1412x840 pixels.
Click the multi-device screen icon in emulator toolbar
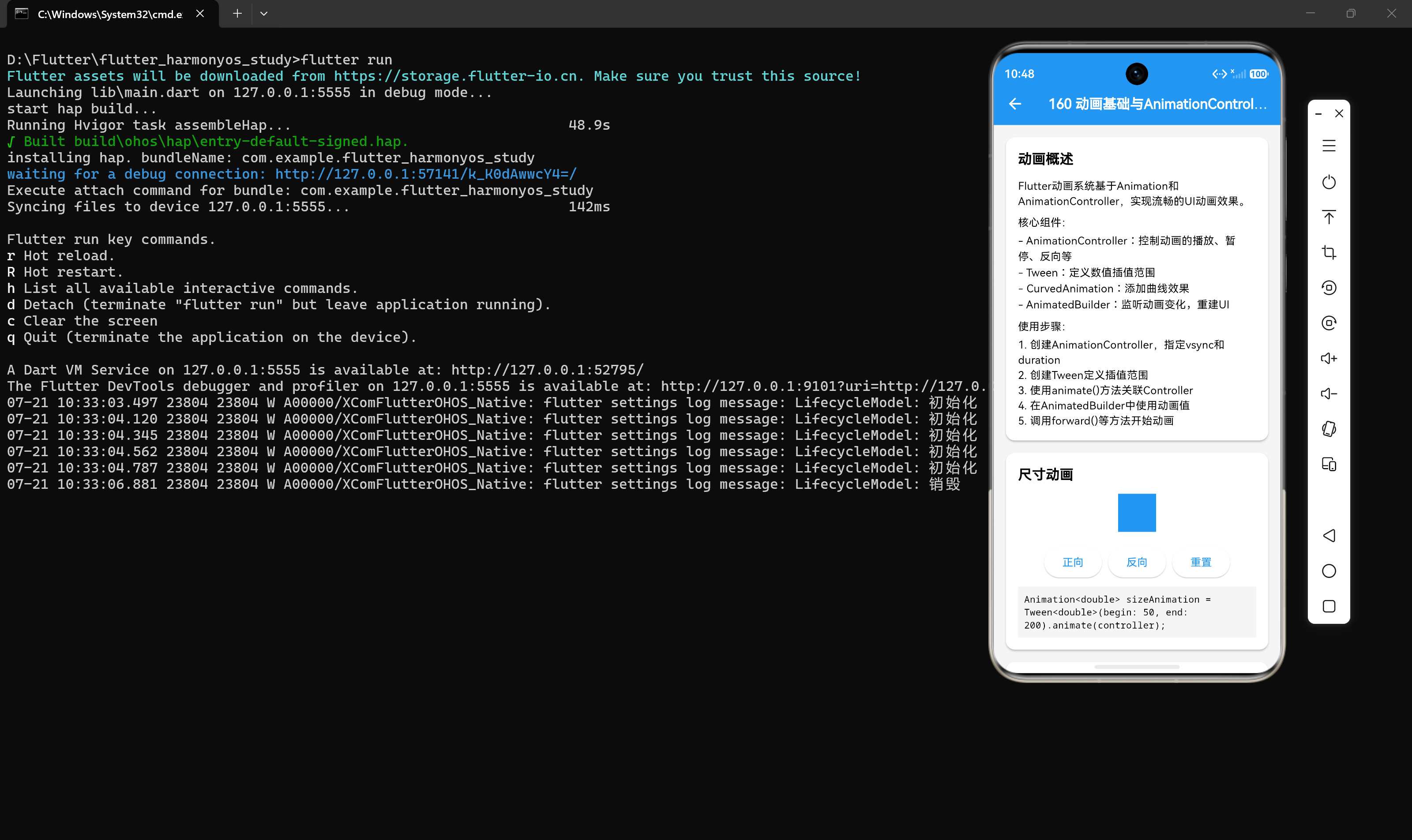click(1329, 464)
